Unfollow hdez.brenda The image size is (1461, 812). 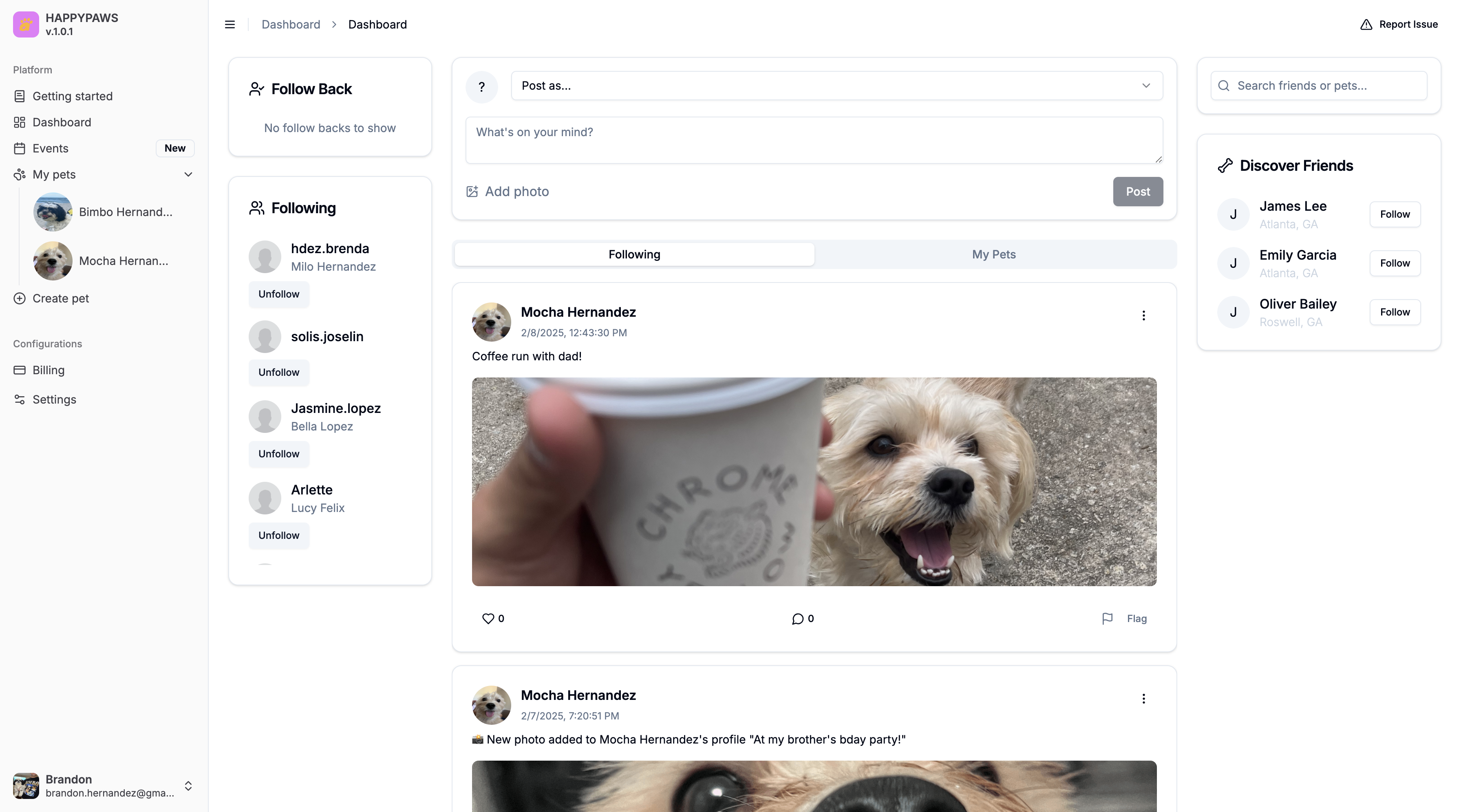click(278, 294)
